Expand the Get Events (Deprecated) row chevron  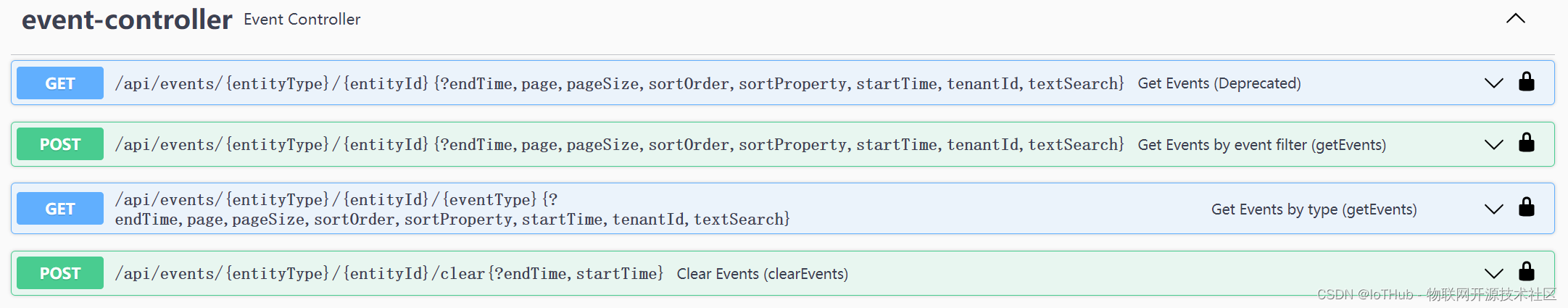coord(1493,83)
